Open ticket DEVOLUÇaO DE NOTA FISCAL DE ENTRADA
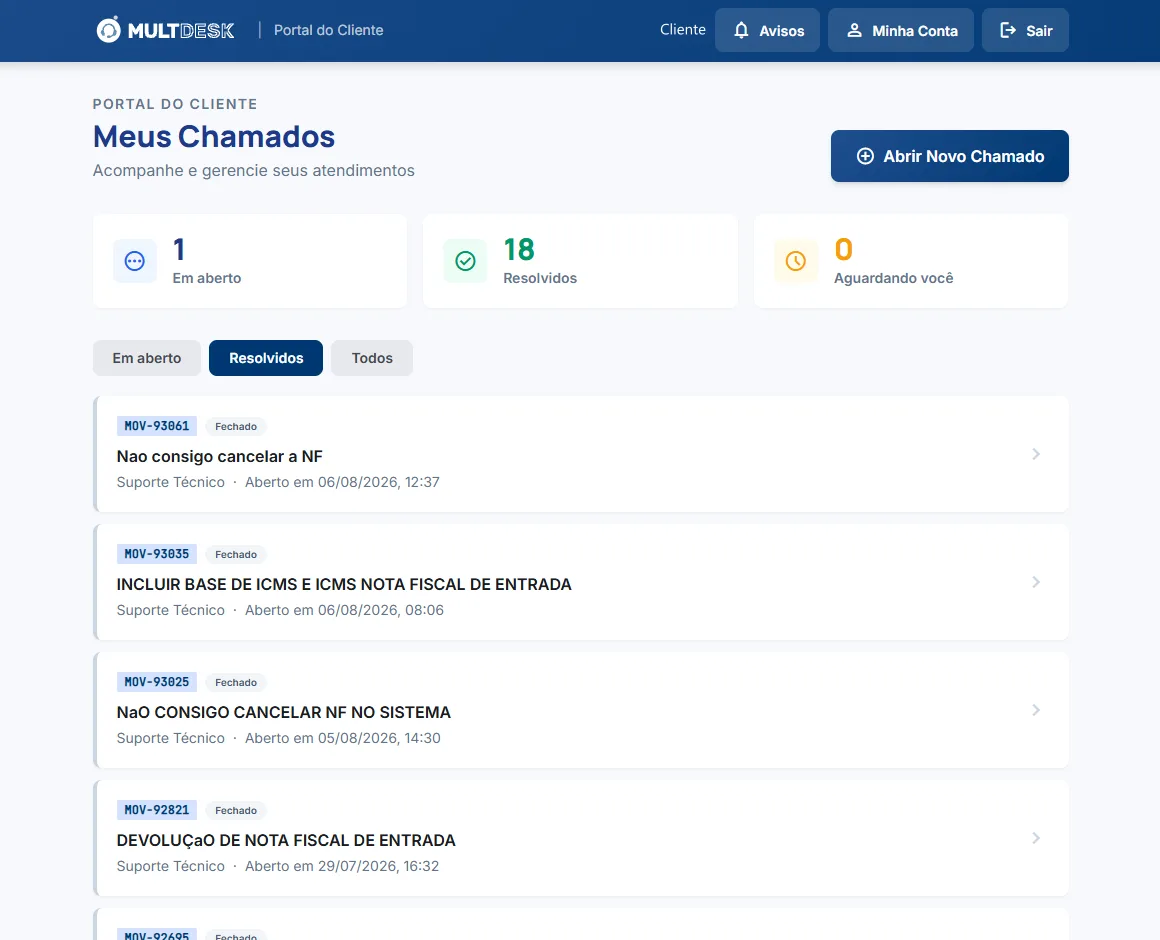This screenshot has height=940, width=1160. tap(286, 840)
